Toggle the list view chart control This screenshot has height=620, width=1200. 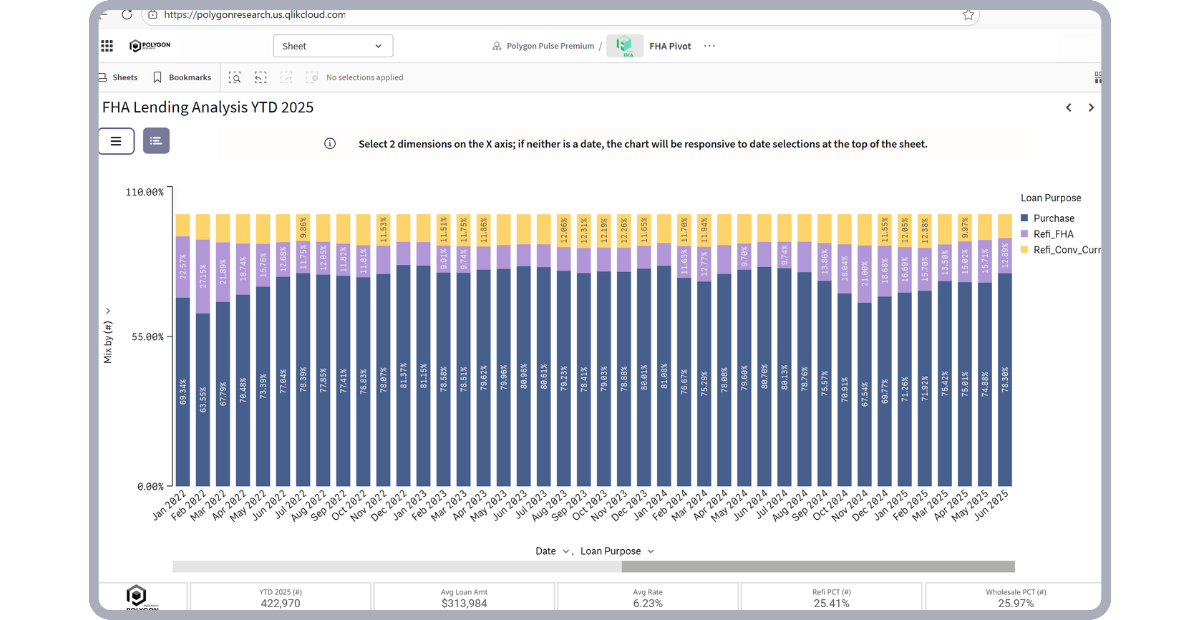tap(155, 141)
